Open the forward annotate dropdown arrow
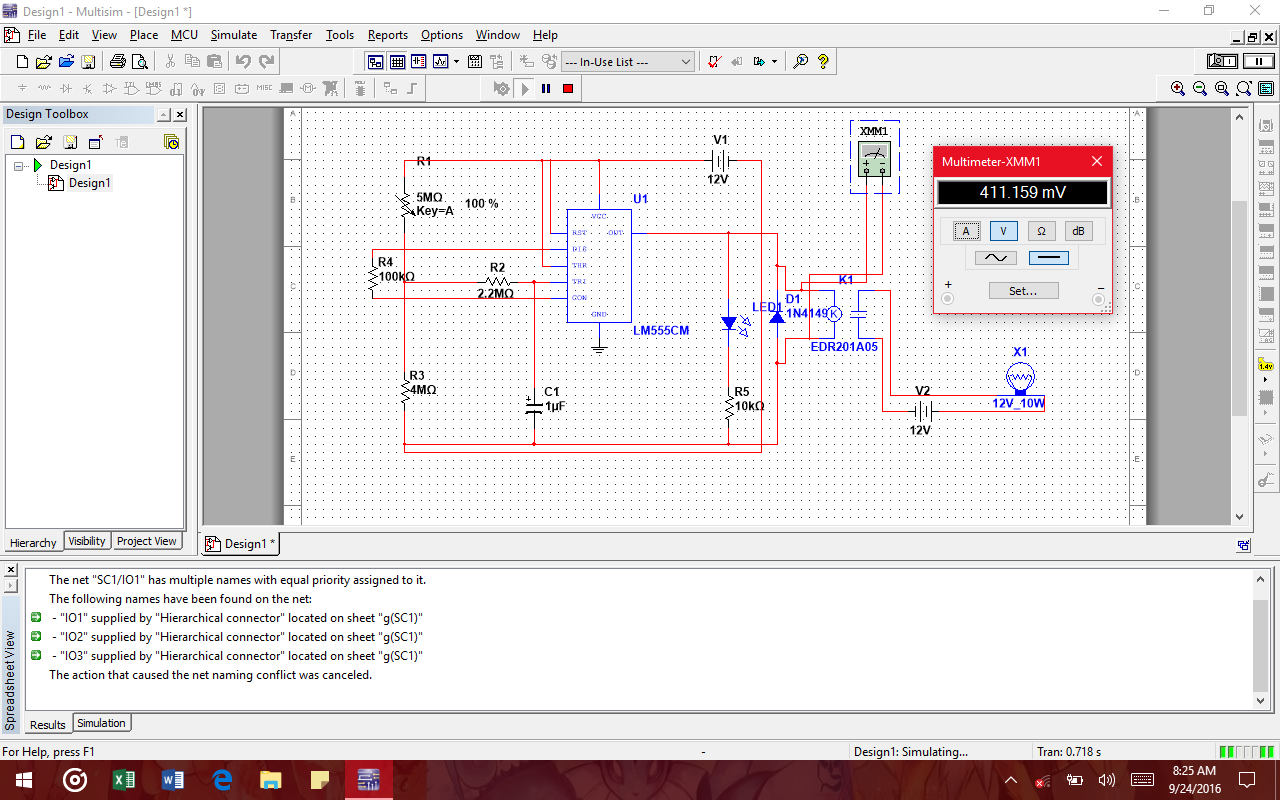 pos(774,62)
